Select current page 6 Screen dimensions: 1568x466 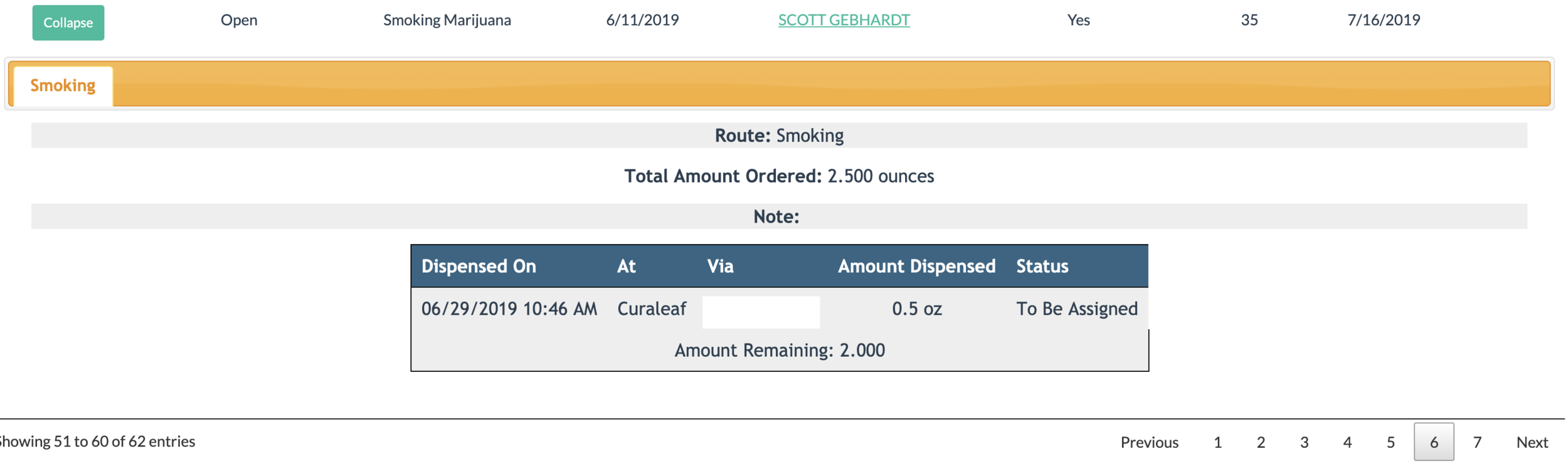pos(1434,442)
